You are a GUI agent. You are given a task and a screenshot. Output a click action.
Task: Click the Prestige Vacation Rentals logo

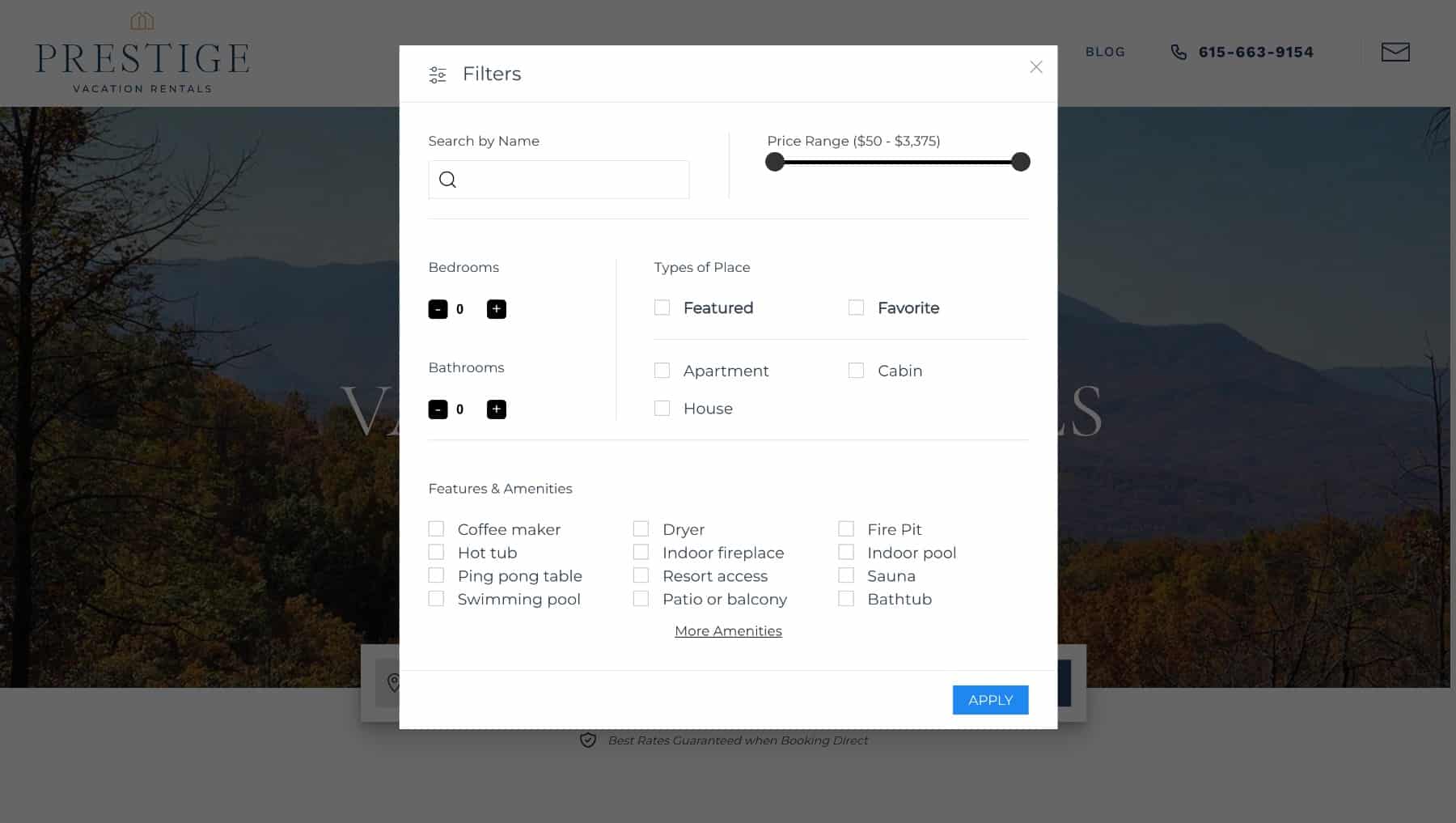[x=142, y=53]
